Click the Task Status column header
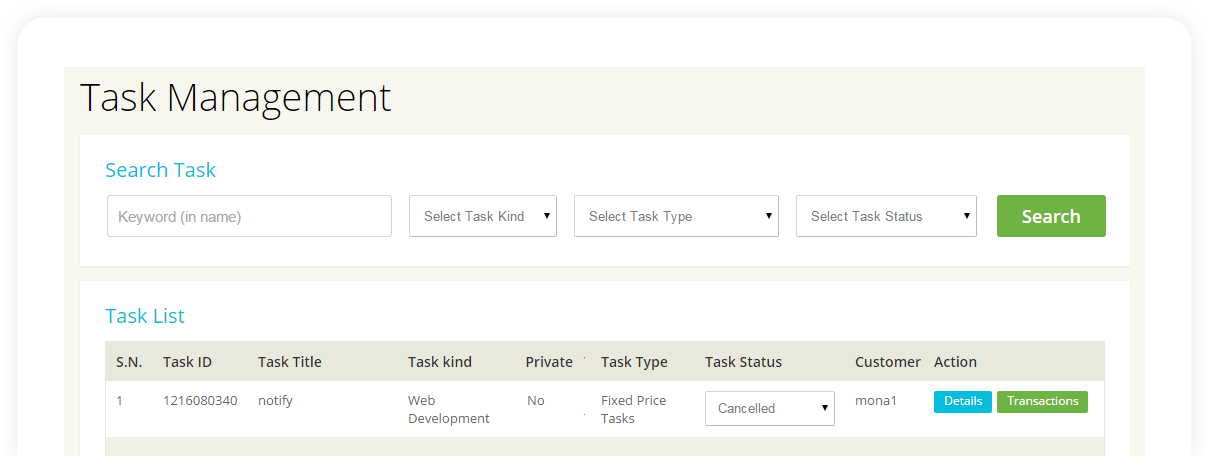Image resolution: width=1208 pixels, height=456 pixels. point(743,362)
